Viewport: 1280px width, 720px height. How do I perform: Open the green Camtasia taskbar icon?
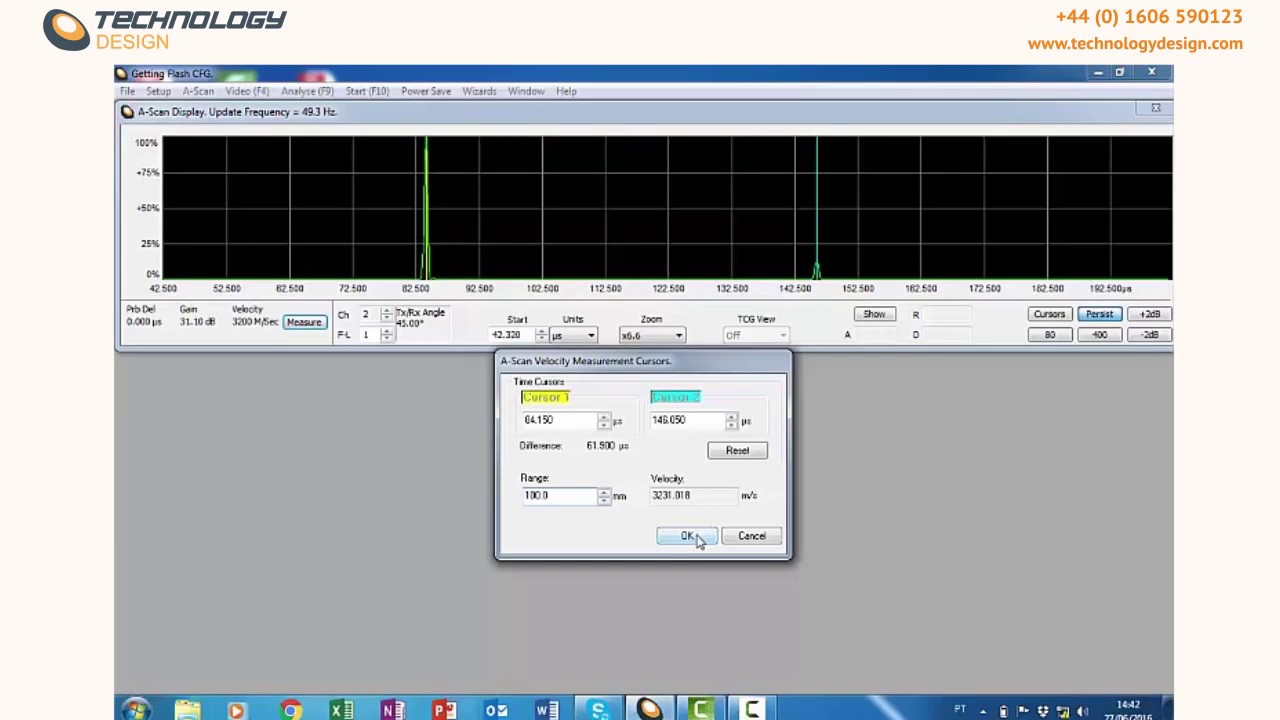pyautogui.click(x=701, y=710)
